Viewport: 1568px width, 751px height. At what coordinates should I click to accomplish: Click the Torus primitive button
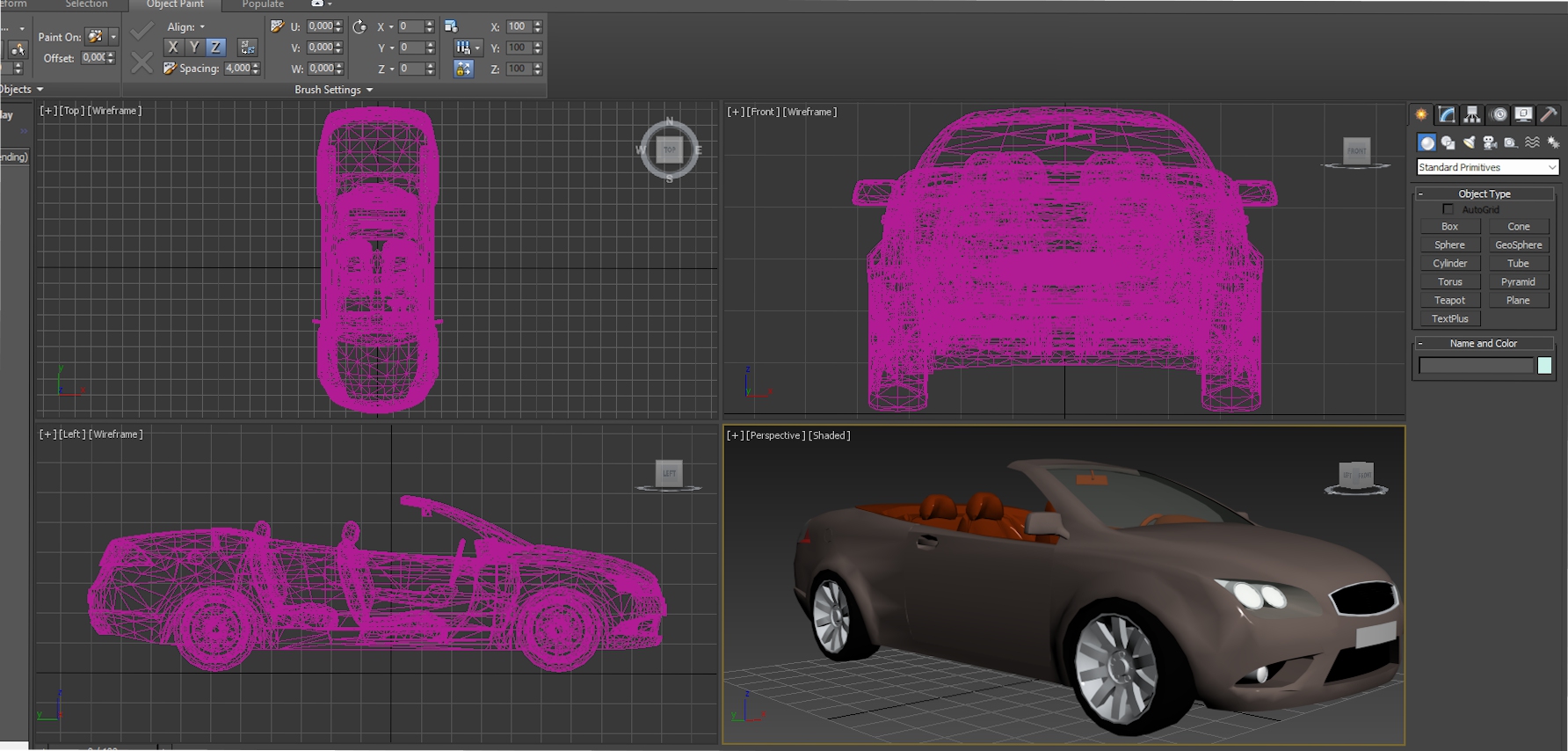click(1450, 281)
